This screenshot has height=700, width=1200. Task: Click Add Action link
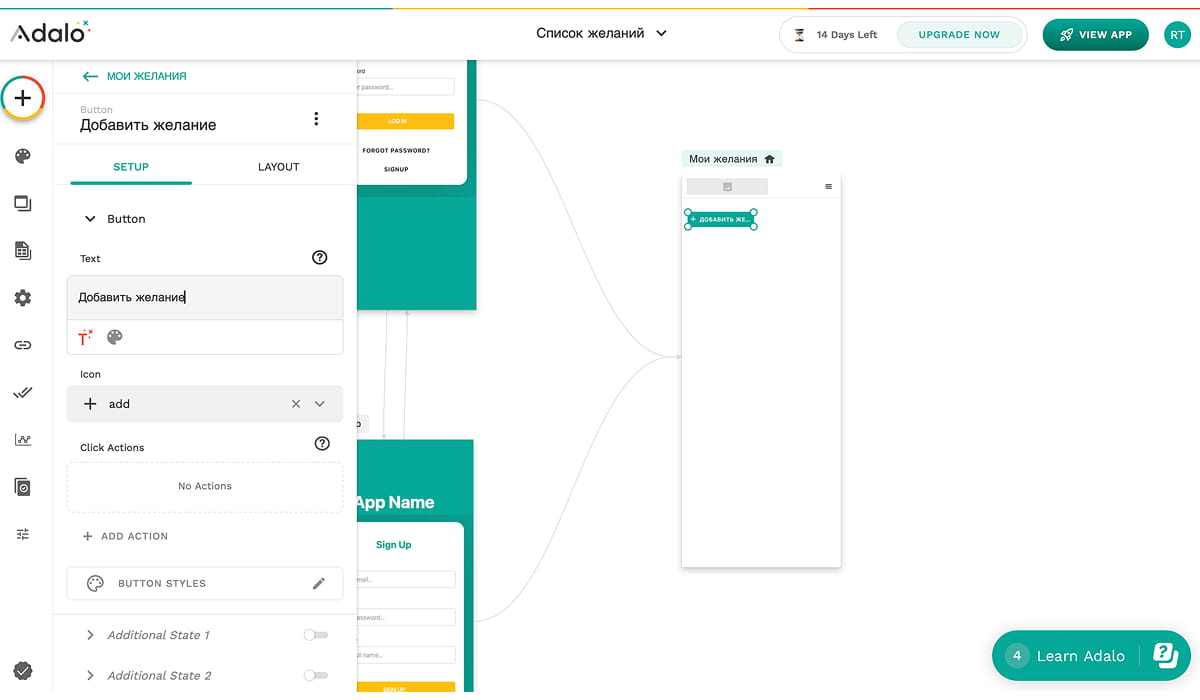point(126,536)
